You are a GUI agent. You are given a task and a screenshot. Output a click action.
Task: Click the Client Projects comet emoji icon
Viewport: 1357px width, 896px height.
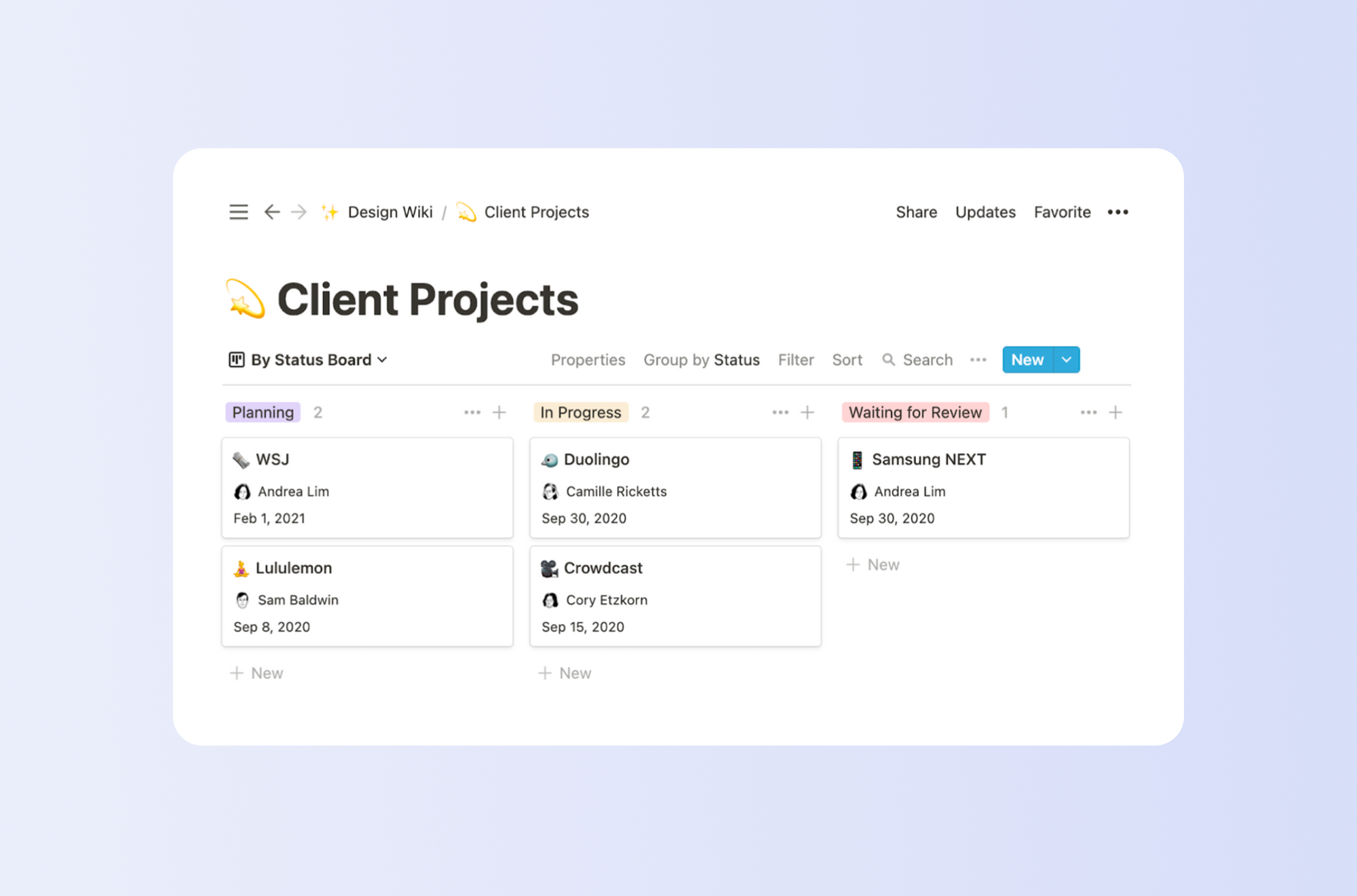[x=244, y=298]
